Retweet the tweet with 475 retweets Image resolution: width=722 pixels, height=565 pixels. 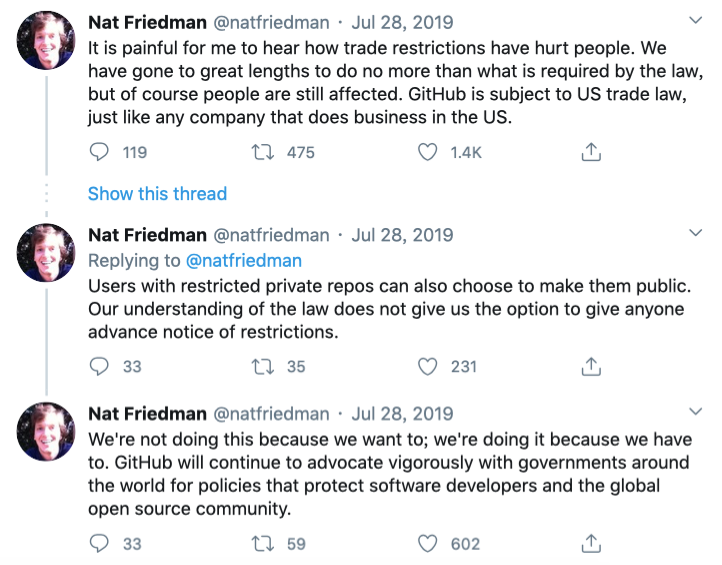tap(265, 152)
